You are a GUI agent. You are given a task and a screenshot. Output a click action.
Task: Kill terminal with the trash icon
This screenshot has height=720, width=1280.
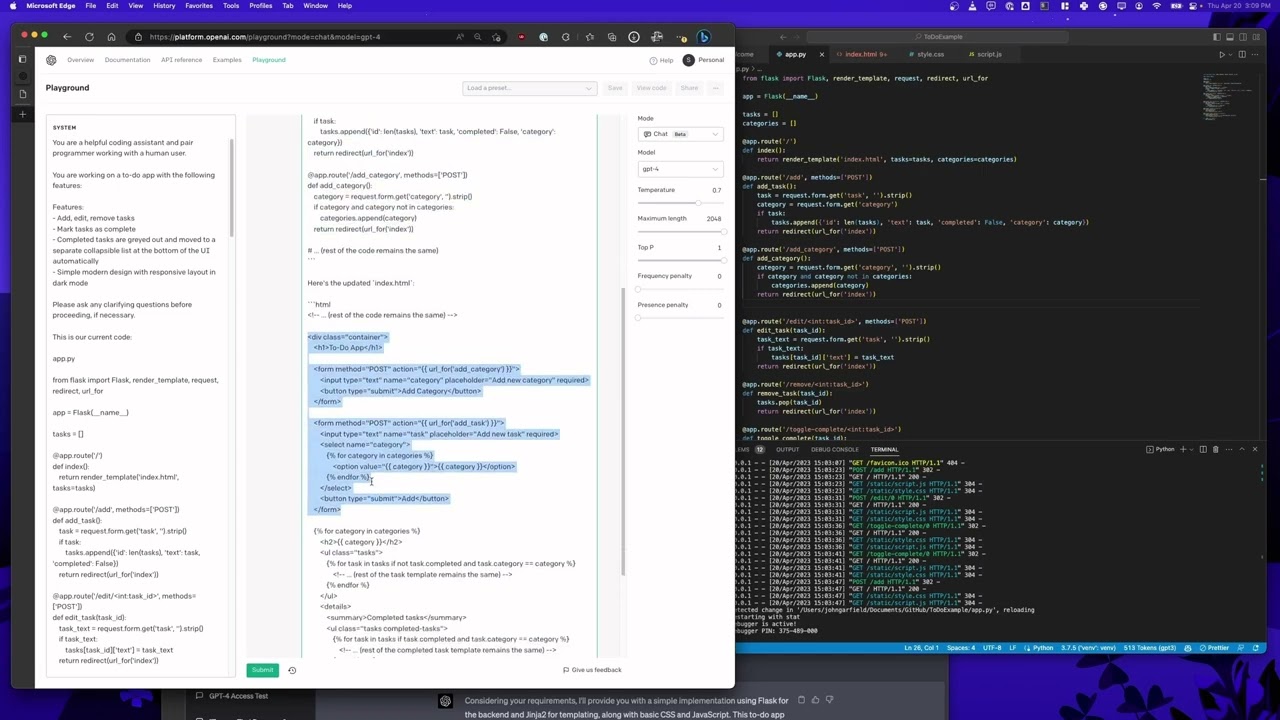click(x=1215, y=449)
